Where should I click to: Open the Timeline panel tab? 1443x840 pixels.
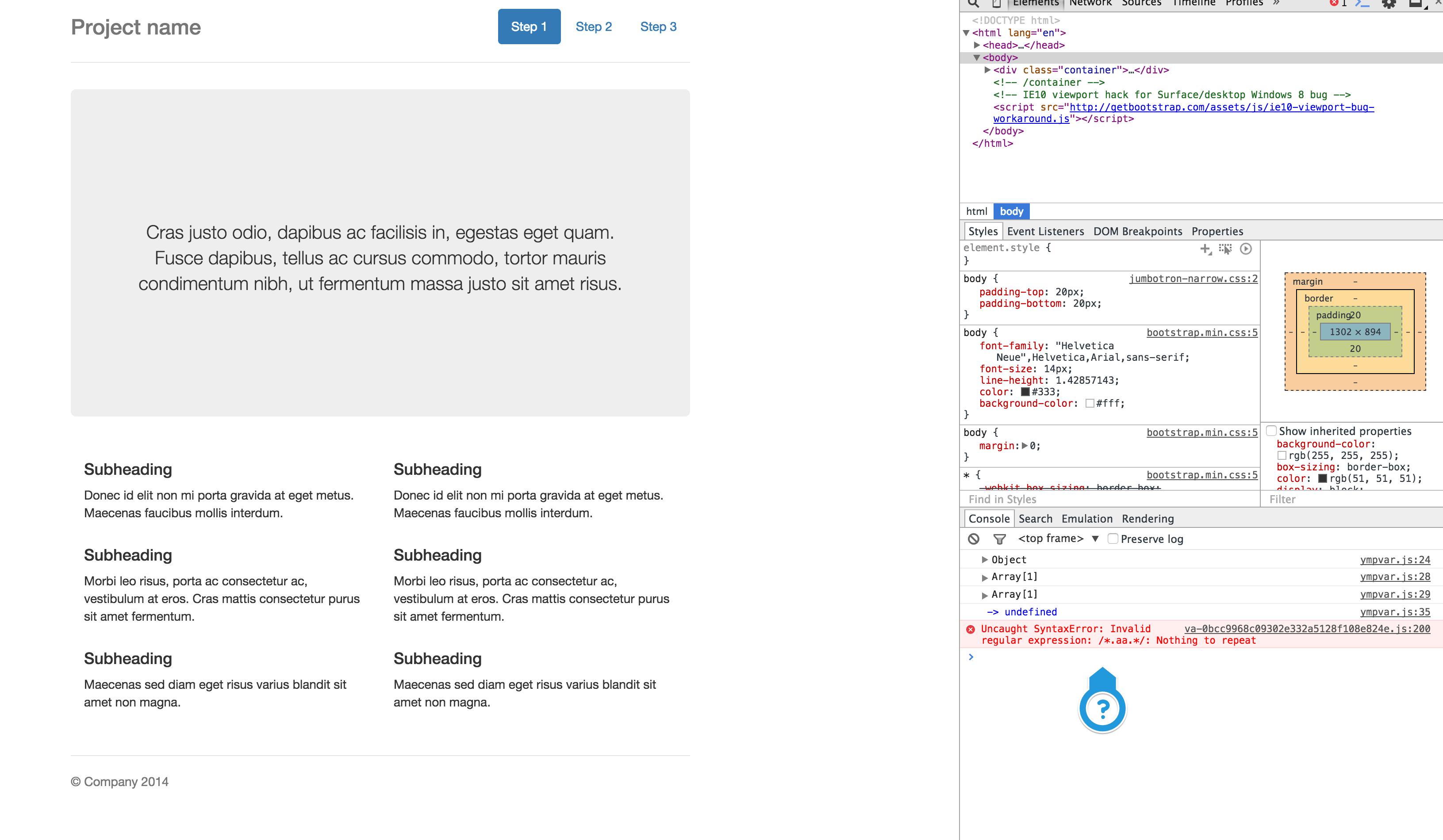coord(1194,4)
